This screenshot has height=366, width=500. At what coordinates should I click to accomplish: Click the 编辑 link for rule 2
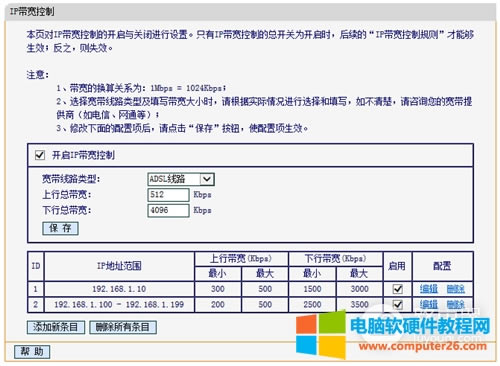pos(429,304)
